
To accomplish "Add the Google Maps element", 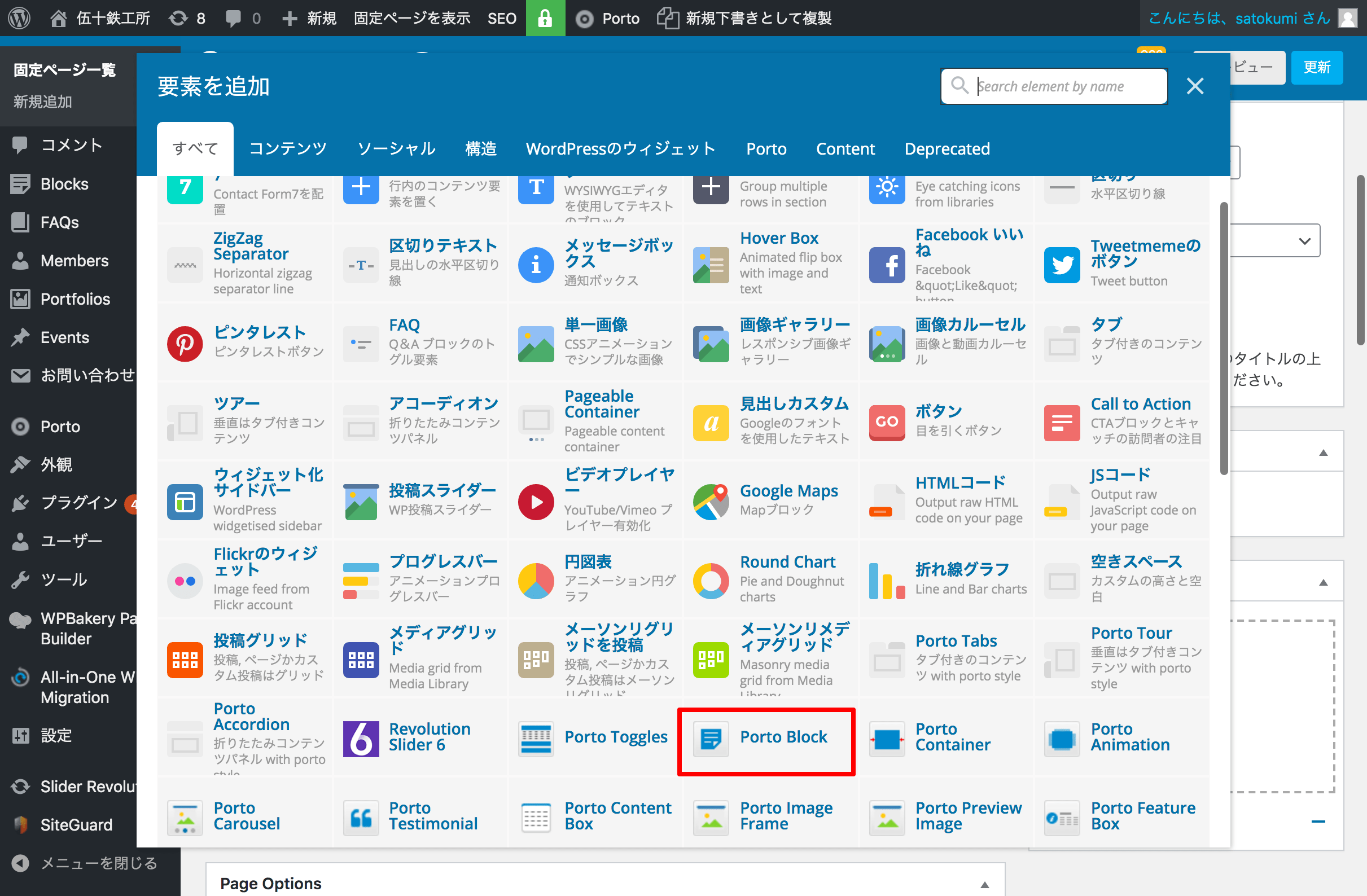I will pyautogui.click(x=788, y=491).
